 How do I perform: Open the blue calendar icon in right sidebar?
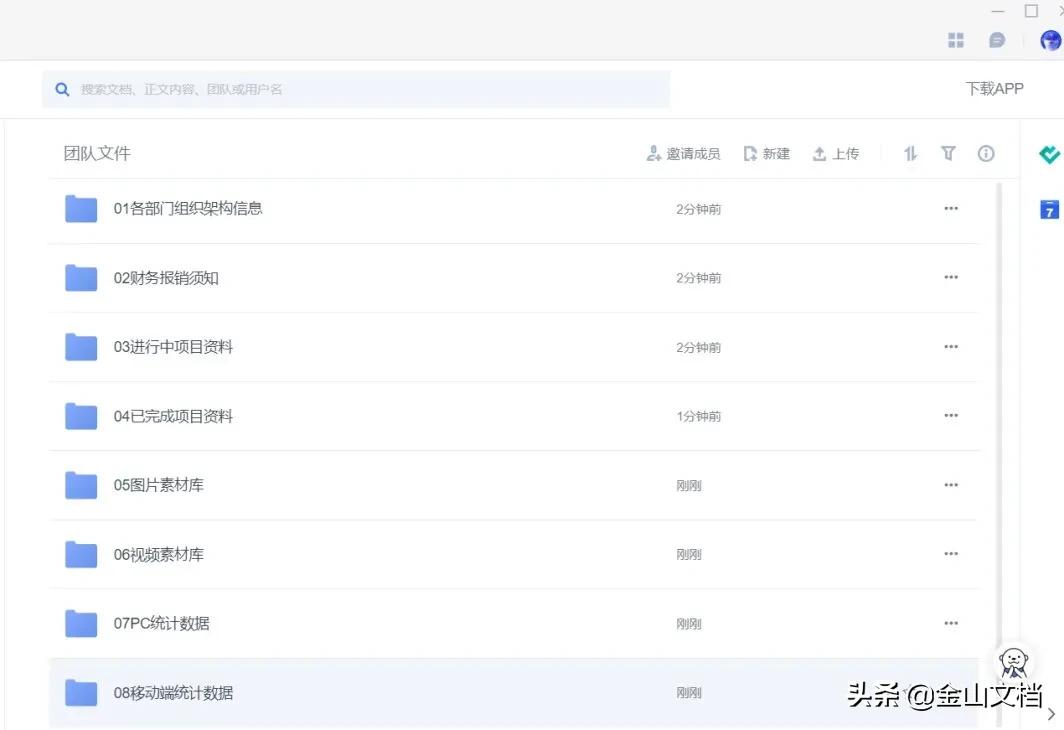pyautogui.click(x=1048, y=209)
